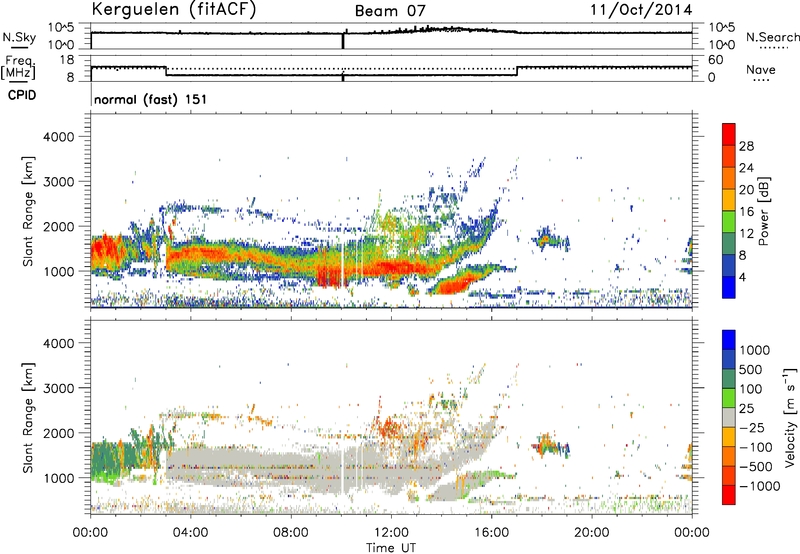
Task: Click the 'Time UT' axis label
Action: pos(391,547)
